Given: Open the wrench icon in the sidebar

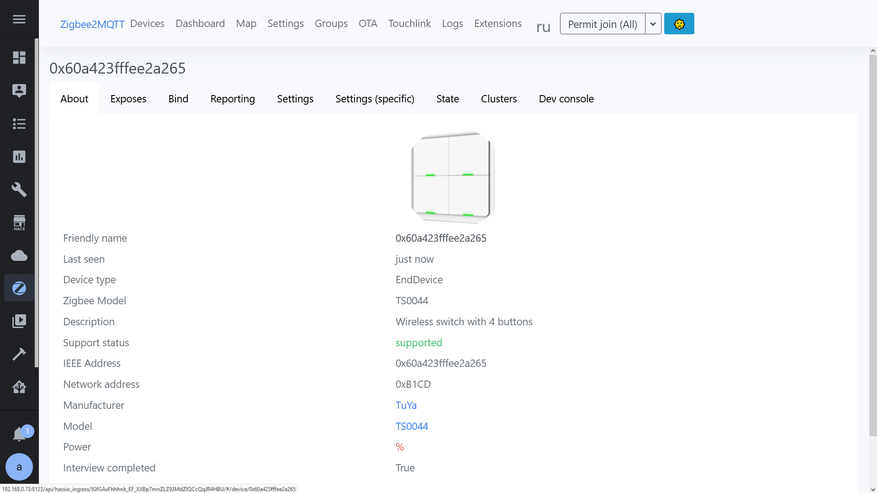Looking at the screenshot, I should 19,189.
